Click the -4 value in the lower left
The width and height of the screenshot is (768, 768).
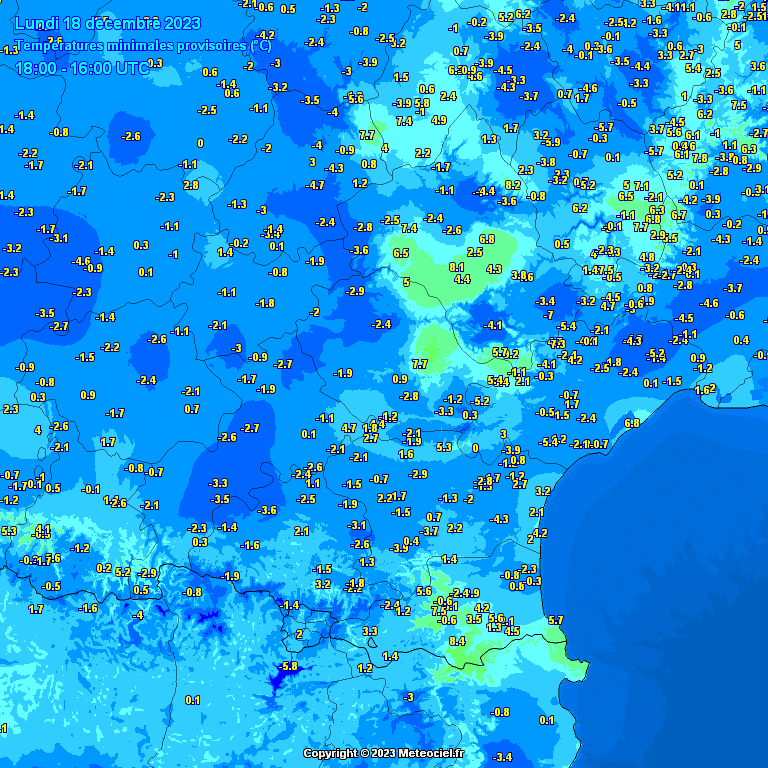click(138, 614)
